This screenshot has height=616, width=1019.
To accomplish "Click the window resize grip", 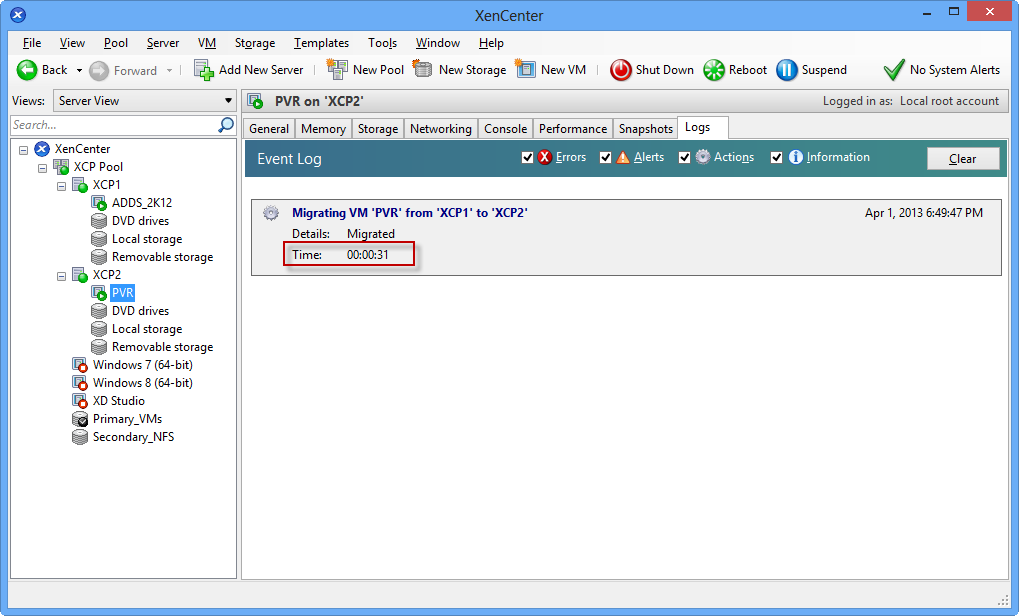I will pyautogui.click(x=1003, y=599).
